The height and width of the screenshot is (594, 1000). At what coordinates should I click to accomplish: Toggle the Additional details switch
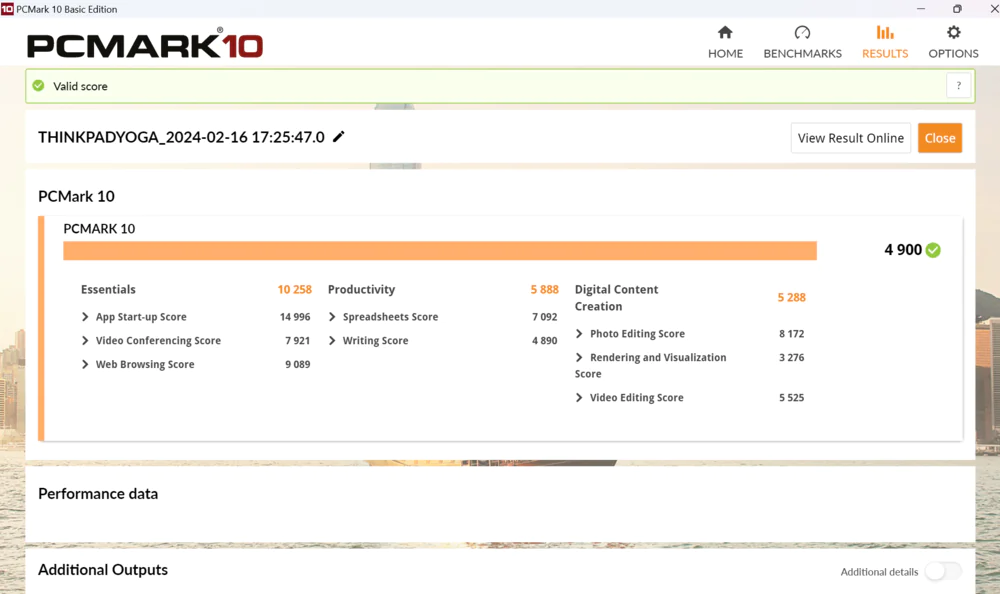click(x=943, y=572)
